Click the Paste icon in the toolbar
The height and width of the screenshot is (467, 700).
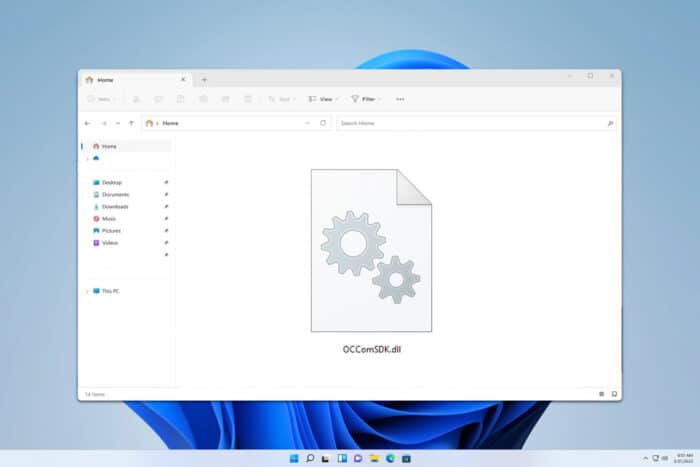pos(181,99)
